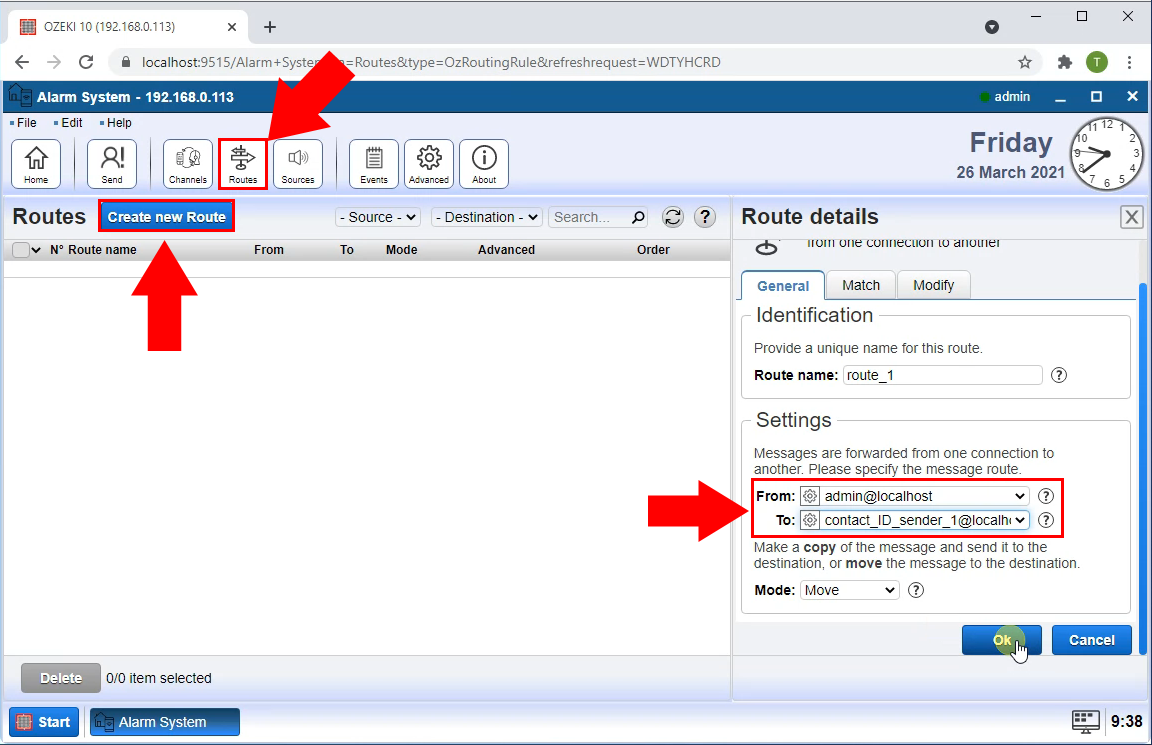Open the Advanced settings gear icon
Viewport: 1152px width, 745px height.
(x=428, y=163)
